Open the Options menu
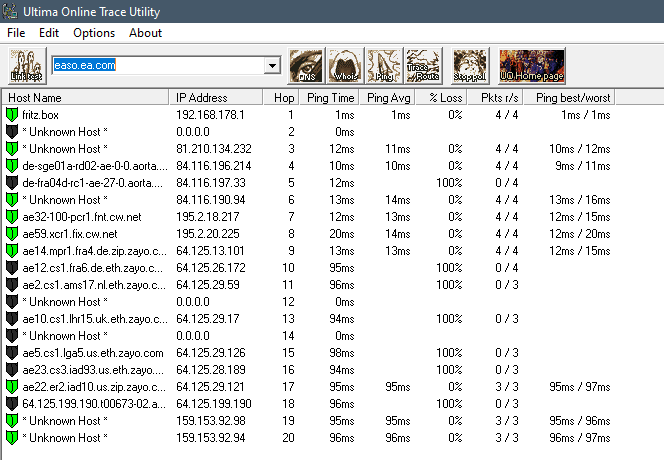Image resolution: width=664 pixels, height=460 pixels. pyautogui.click(x=94, y=33)
